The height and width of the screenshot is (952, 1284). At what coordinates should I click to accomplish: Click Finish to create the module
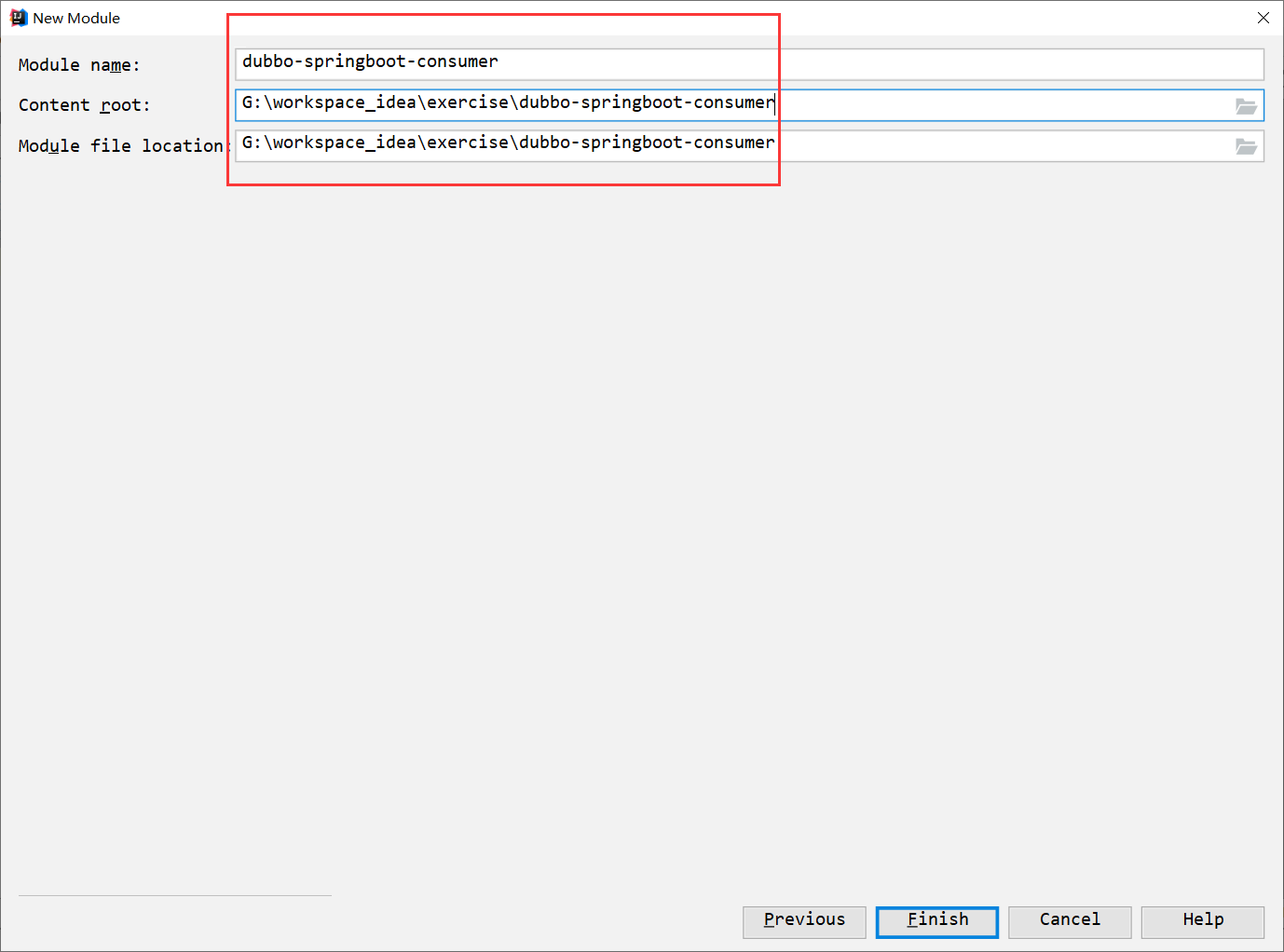tap(937, 922)
